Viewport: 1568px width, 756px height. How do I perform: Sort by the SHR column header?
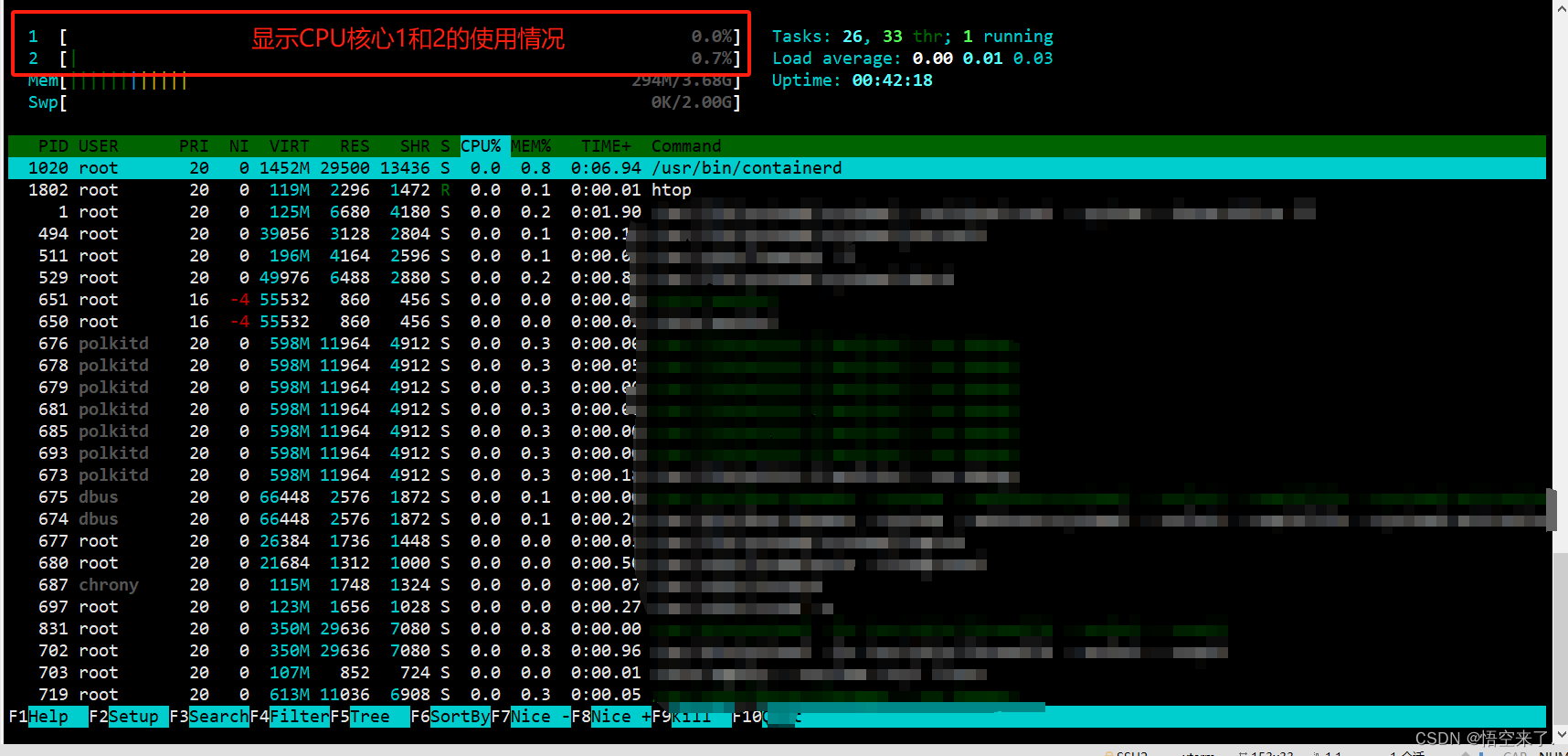(x=415, y=146)
